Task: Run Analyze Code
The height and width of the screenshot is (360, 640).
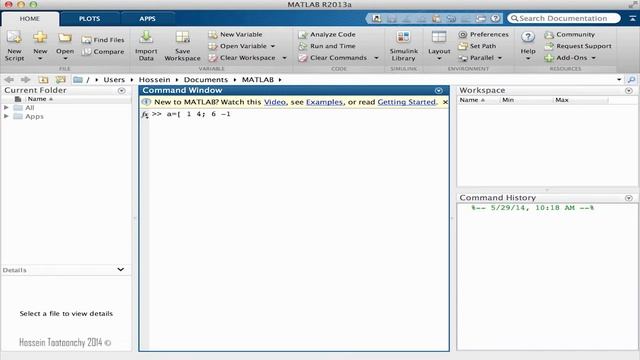Action: pos(327,34)
